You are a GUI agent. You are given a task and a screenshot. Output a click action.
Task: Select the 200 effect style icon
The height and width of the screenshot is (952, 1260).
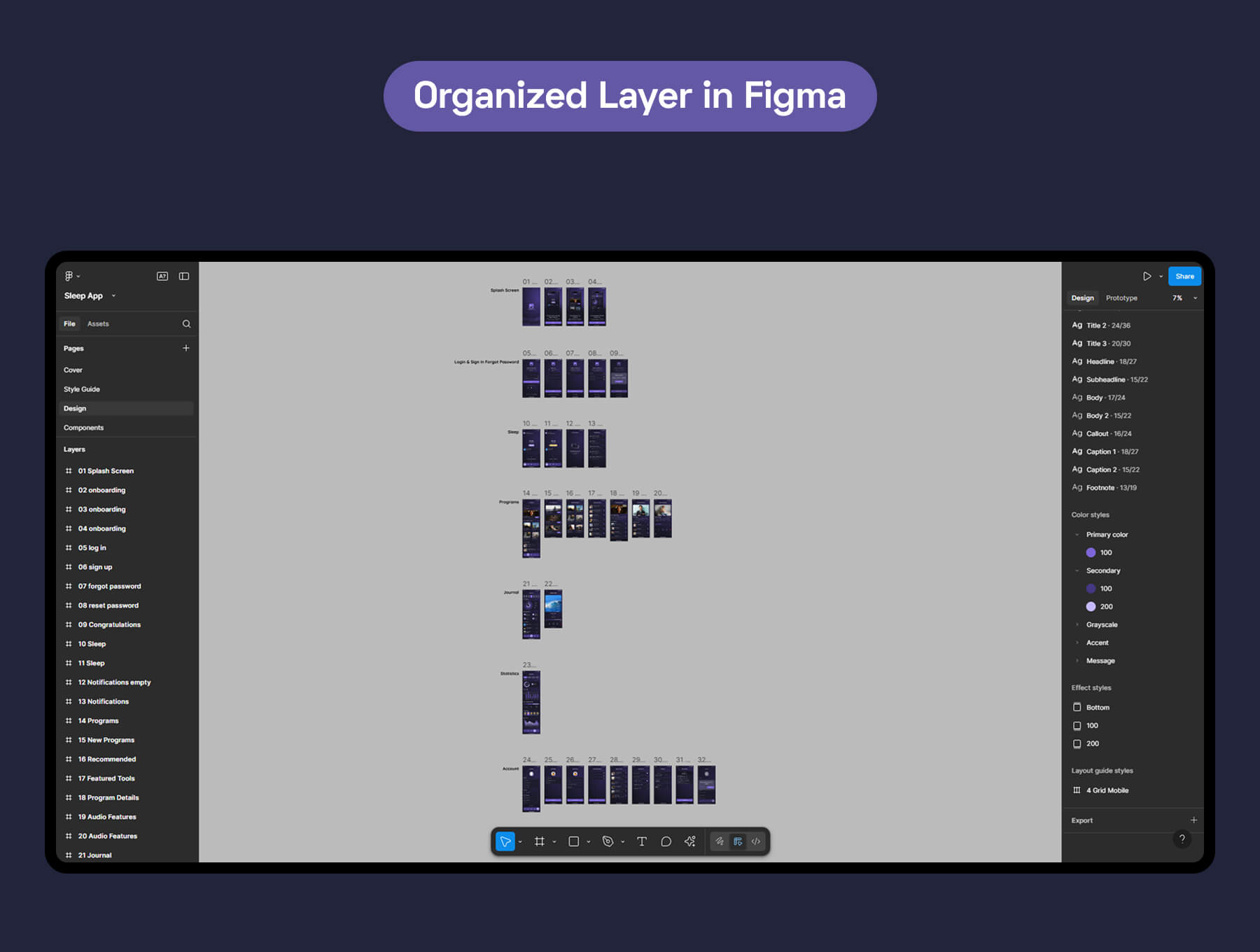[1077, 744]
